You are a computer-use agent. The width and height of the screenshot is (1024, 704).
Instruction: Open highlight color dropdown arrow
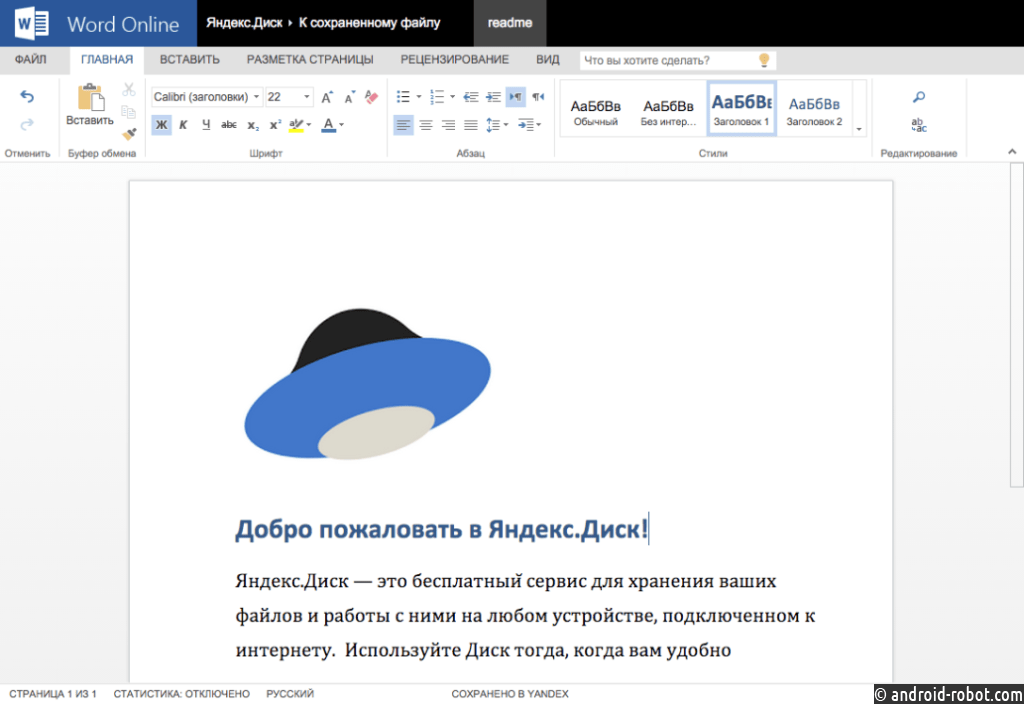tap(309, 125)
